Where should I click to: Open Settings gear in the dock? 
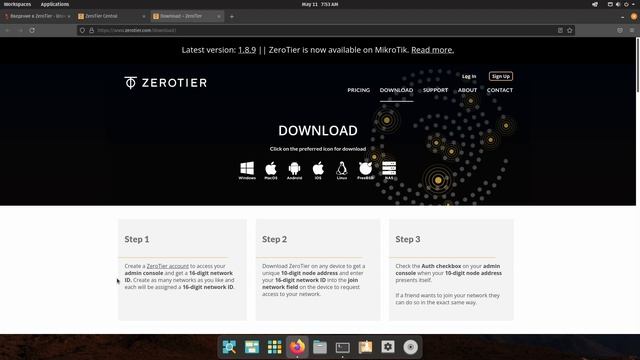[388, 347]
